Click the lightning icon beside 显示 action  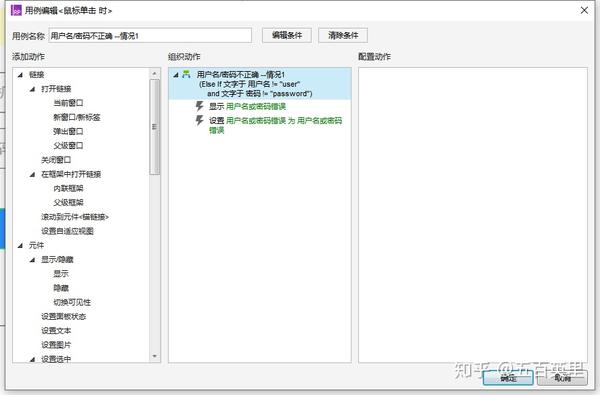click(199, 106)
